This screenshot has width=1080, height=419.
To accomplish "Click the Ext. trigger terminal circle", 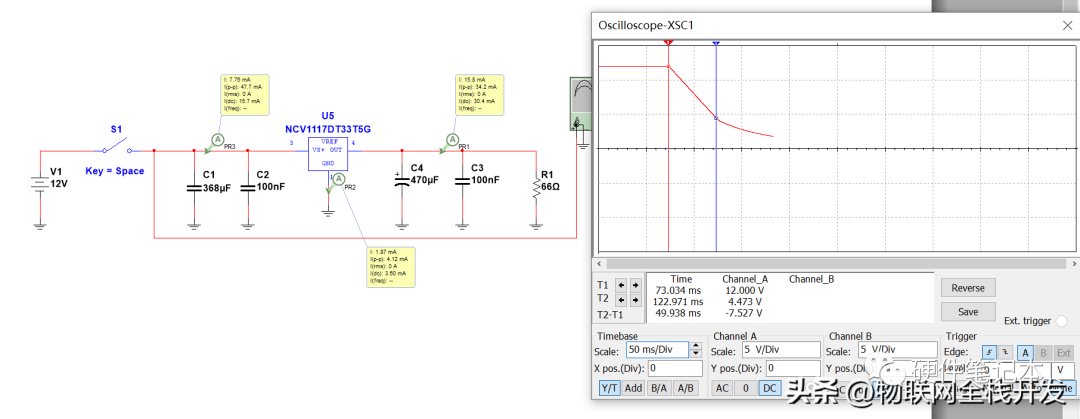I will (1061, 321).
